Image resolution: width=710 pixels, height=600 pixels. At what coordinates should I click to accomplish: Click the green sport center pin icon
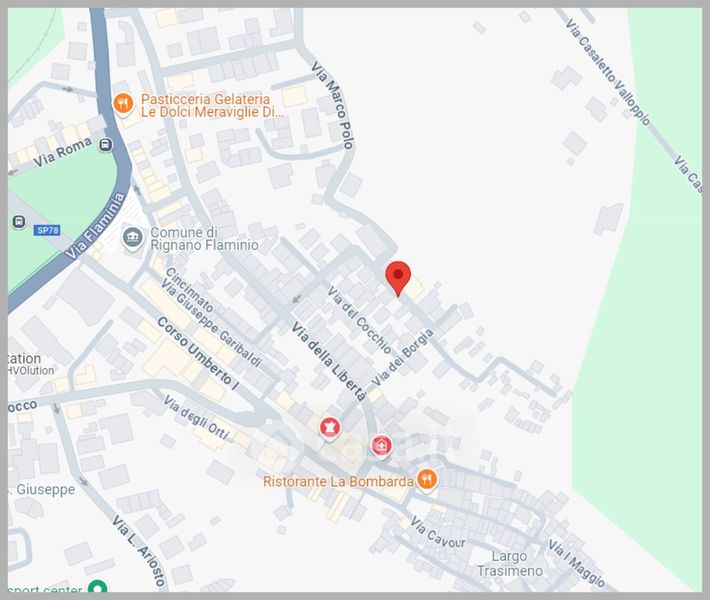[97, 588]
